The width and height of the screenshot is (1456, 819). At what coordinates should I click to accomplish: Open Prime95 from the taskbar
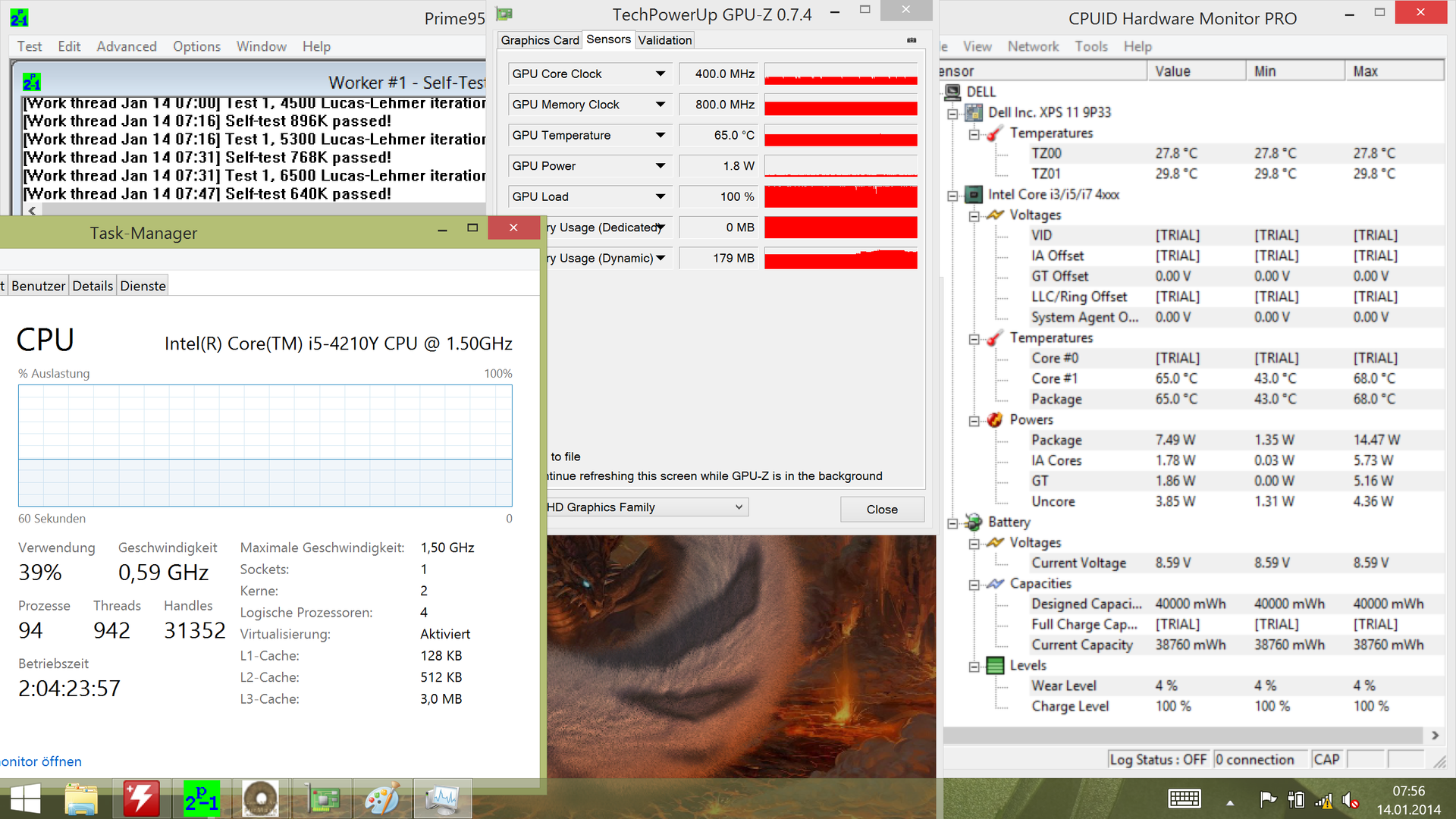(202, 799)
